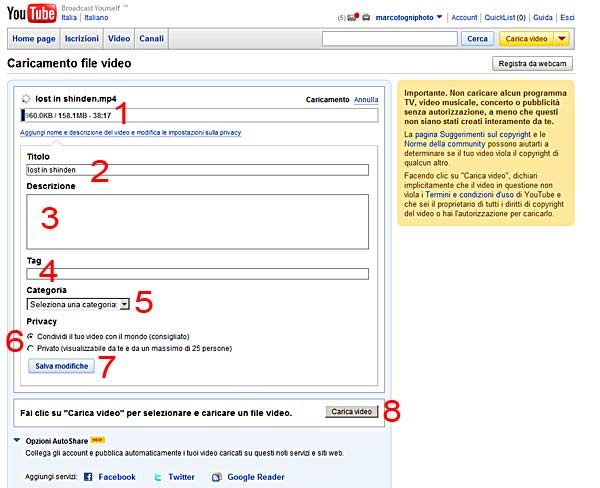Open the Account link
The height and width of the screenshot is (488, 600).
pyautogui.click(x=464, y=17)
